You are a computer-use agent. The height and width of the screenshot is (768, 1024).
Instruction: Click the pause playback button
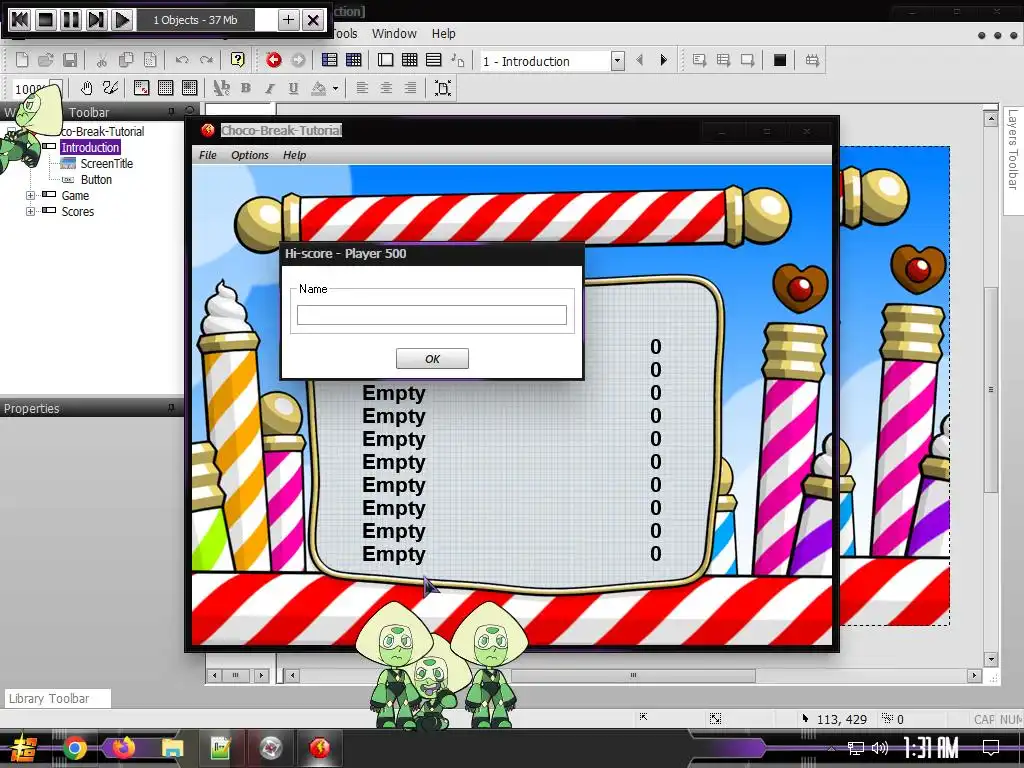pyautogui.click(x=71, y=20)
